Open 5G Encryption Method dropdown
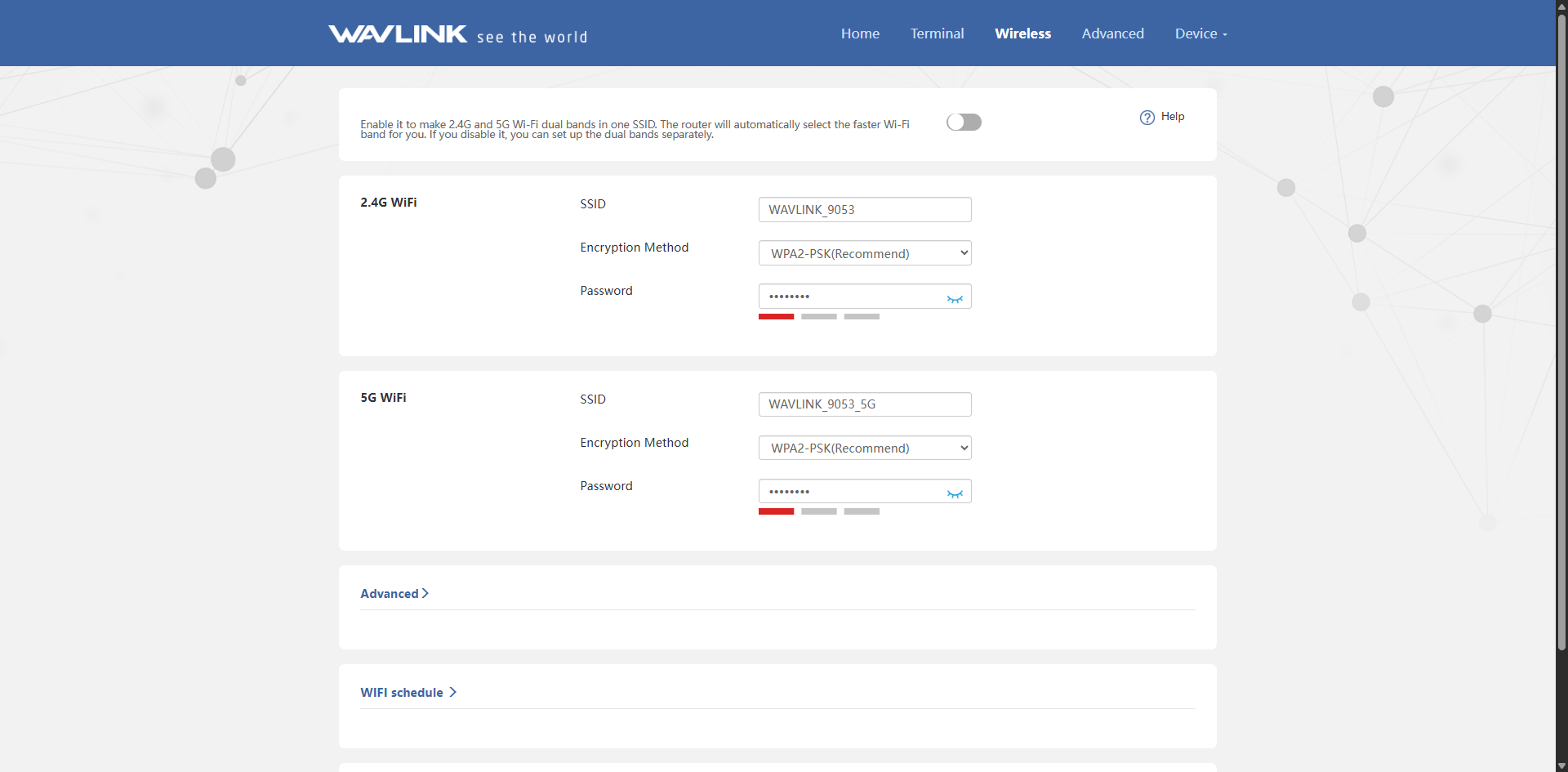Screen dimensions: 1568x772 (x=865, y=448)
